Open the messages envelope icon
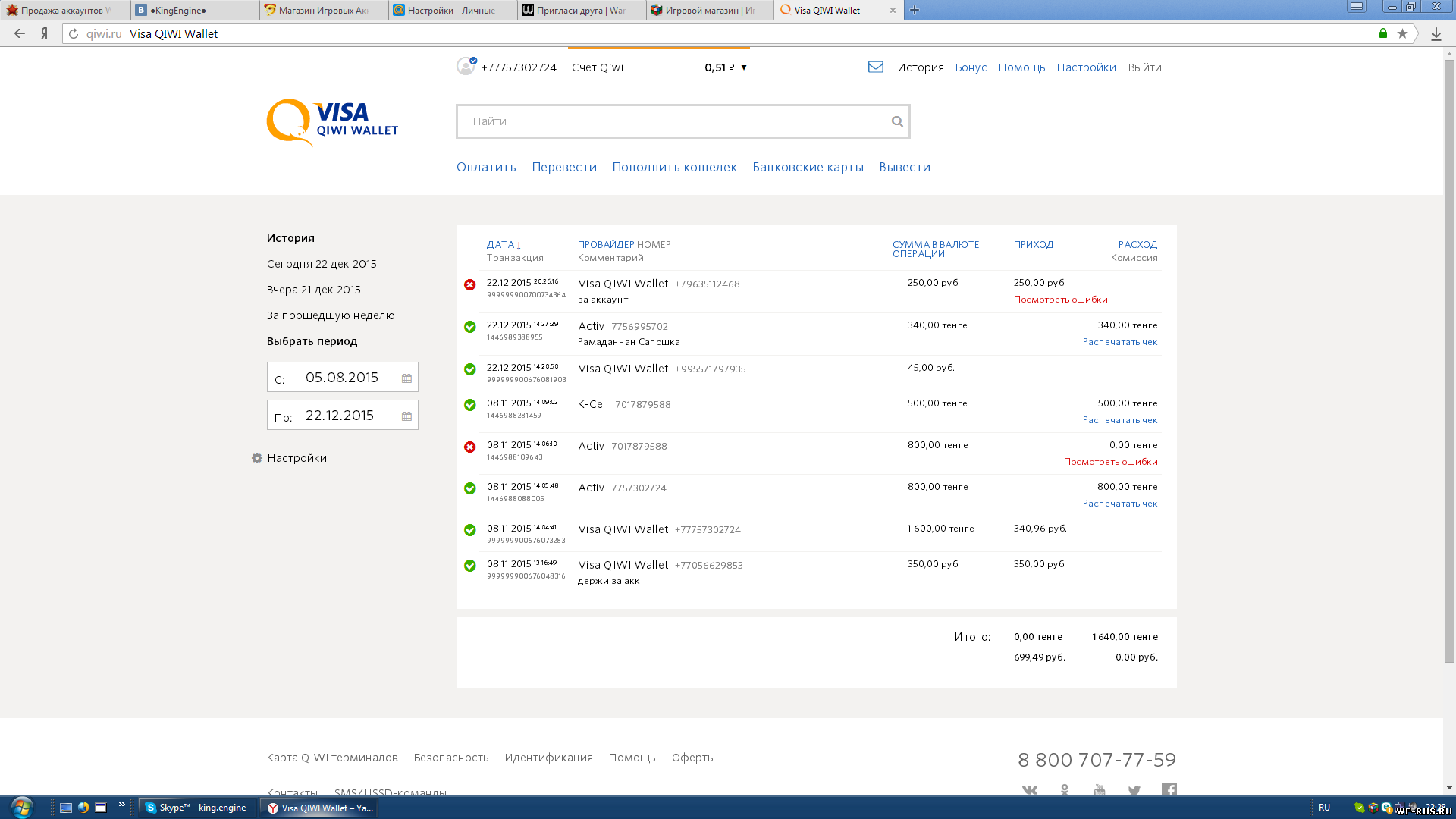1456x819 pixels. pyautogui.click(x=875, y=67)
